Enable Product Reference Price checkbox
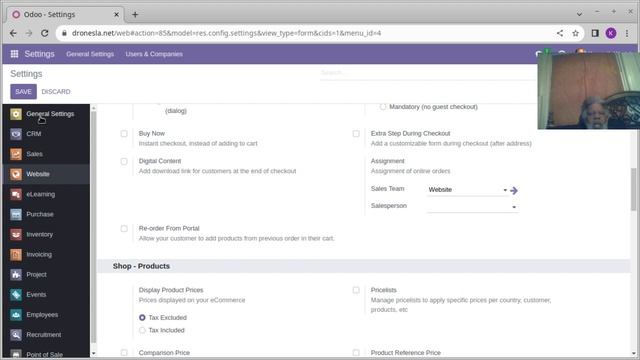 356,353
